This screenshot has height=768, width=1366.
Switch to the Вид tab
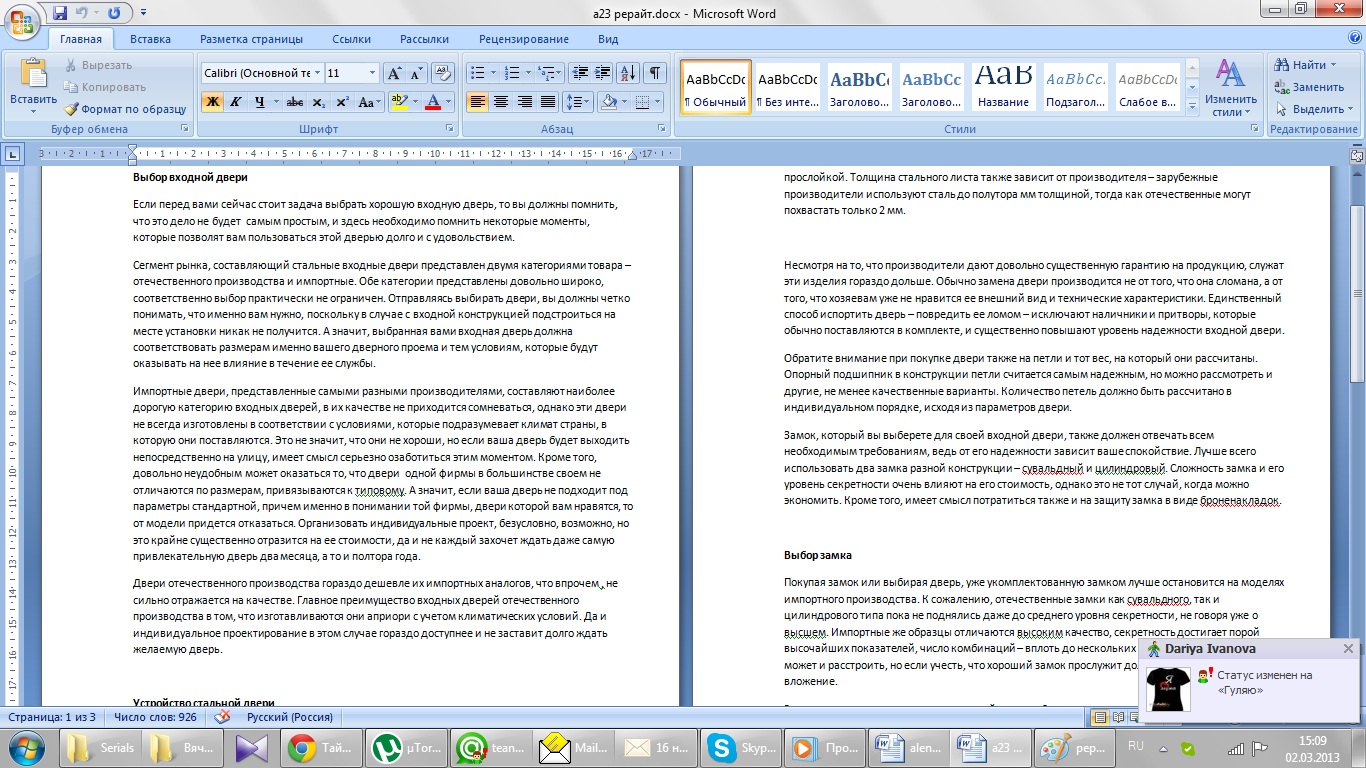(608, 40)
